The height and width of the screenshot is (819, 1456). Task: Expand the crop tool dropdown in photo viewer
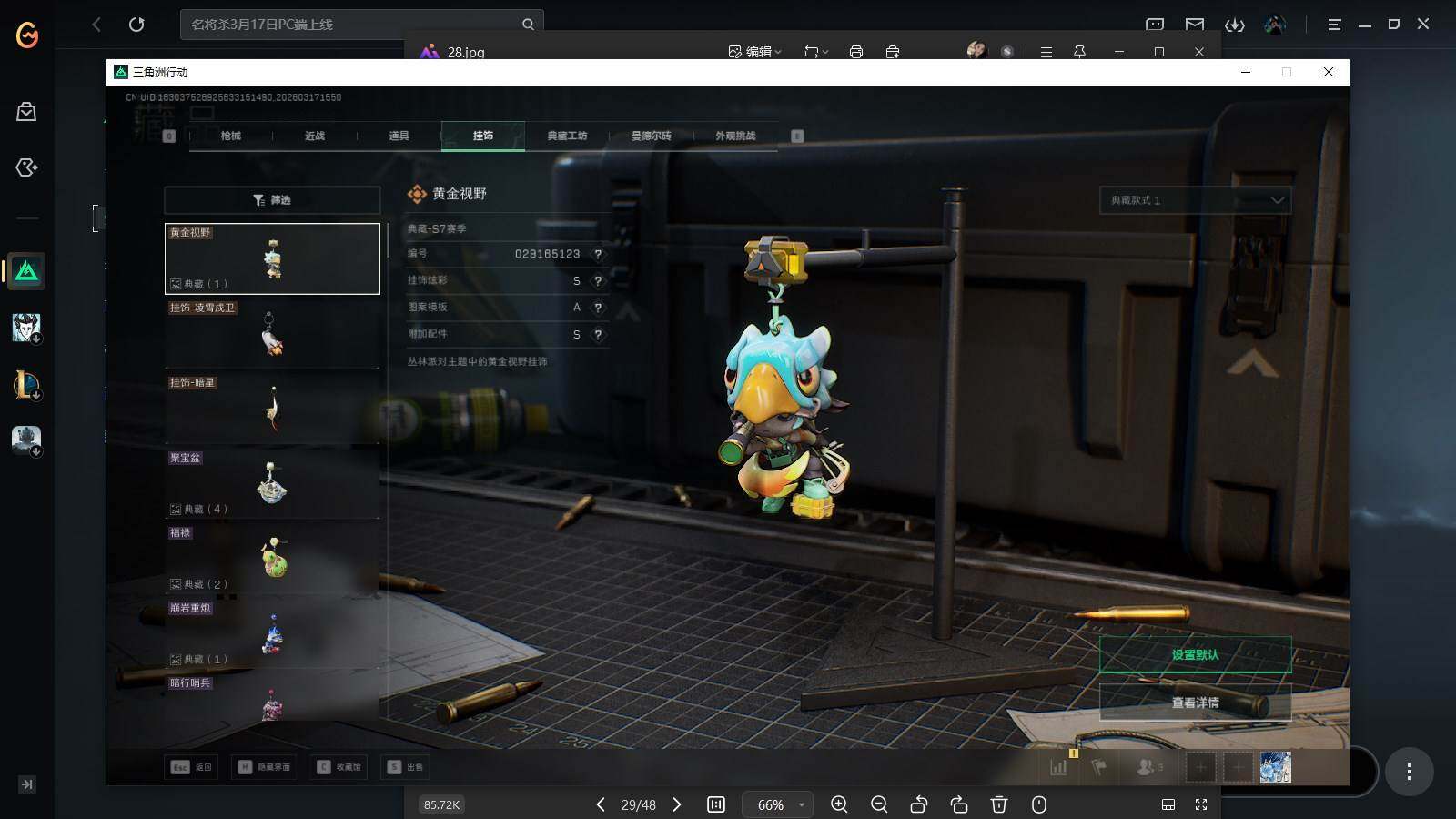tap(816, 52)
